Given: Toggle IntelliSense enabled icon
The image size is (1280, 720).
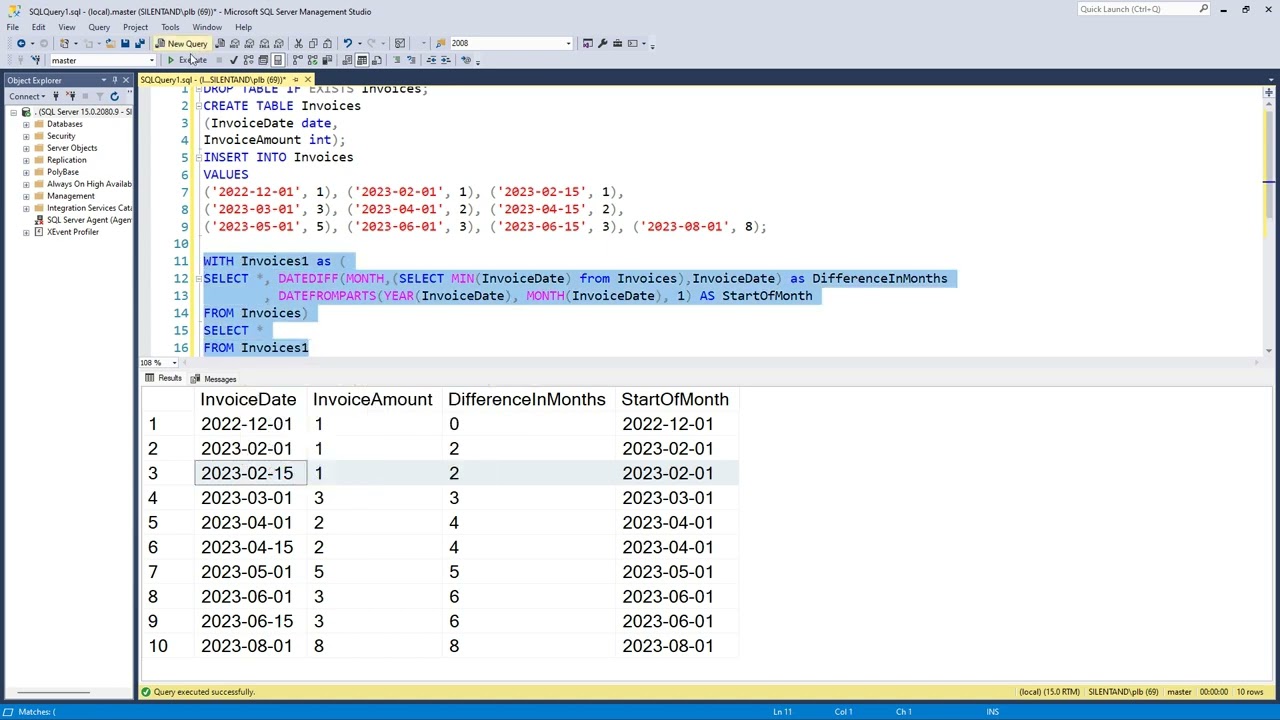Looking at the screenshot, I should [278, 60].
